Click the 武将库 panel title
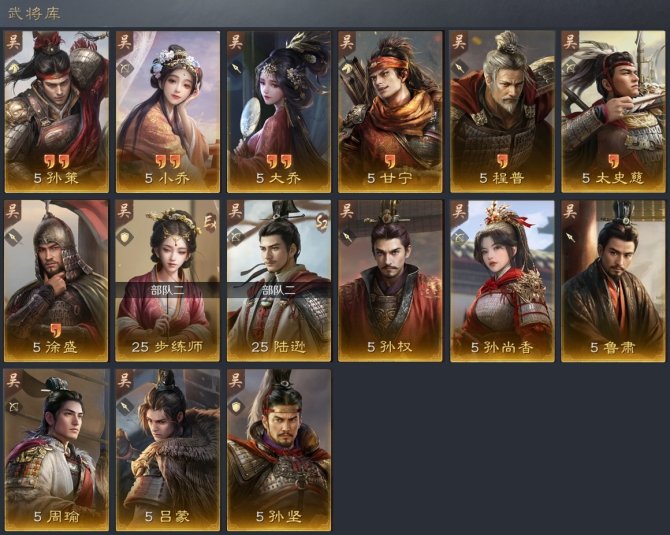 pos(34,13)
